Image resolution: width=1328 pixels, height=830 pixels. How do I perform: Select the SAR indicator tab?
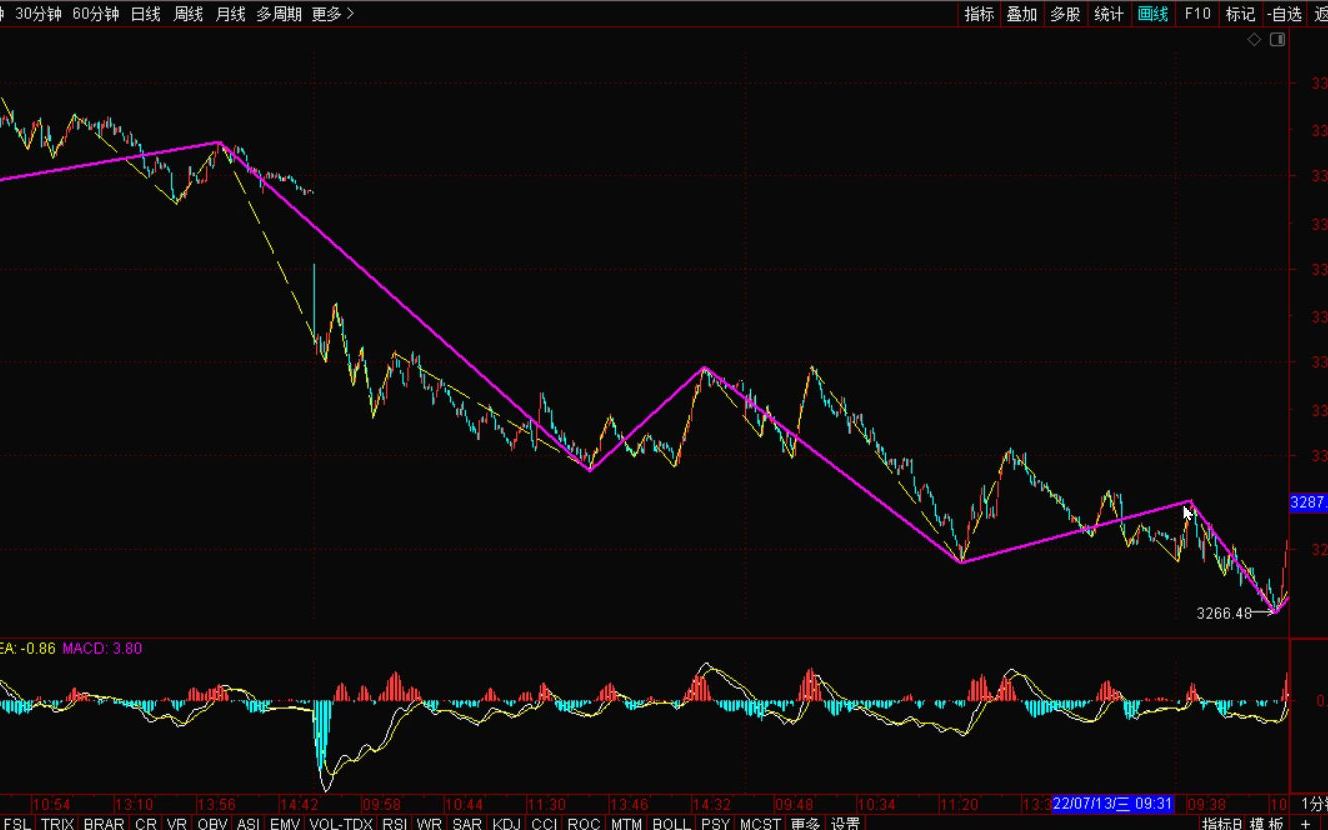point(467,823)
